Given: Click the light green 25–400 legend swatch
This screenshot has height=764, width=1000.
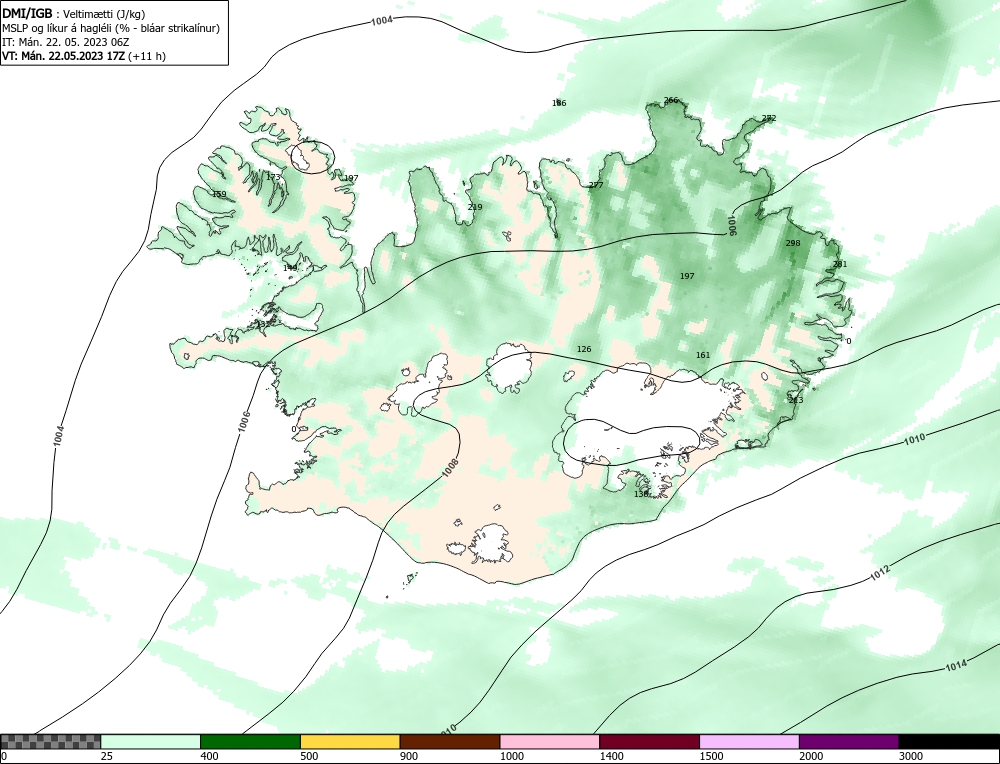Looking at the screenshot, I should point(151,742).
